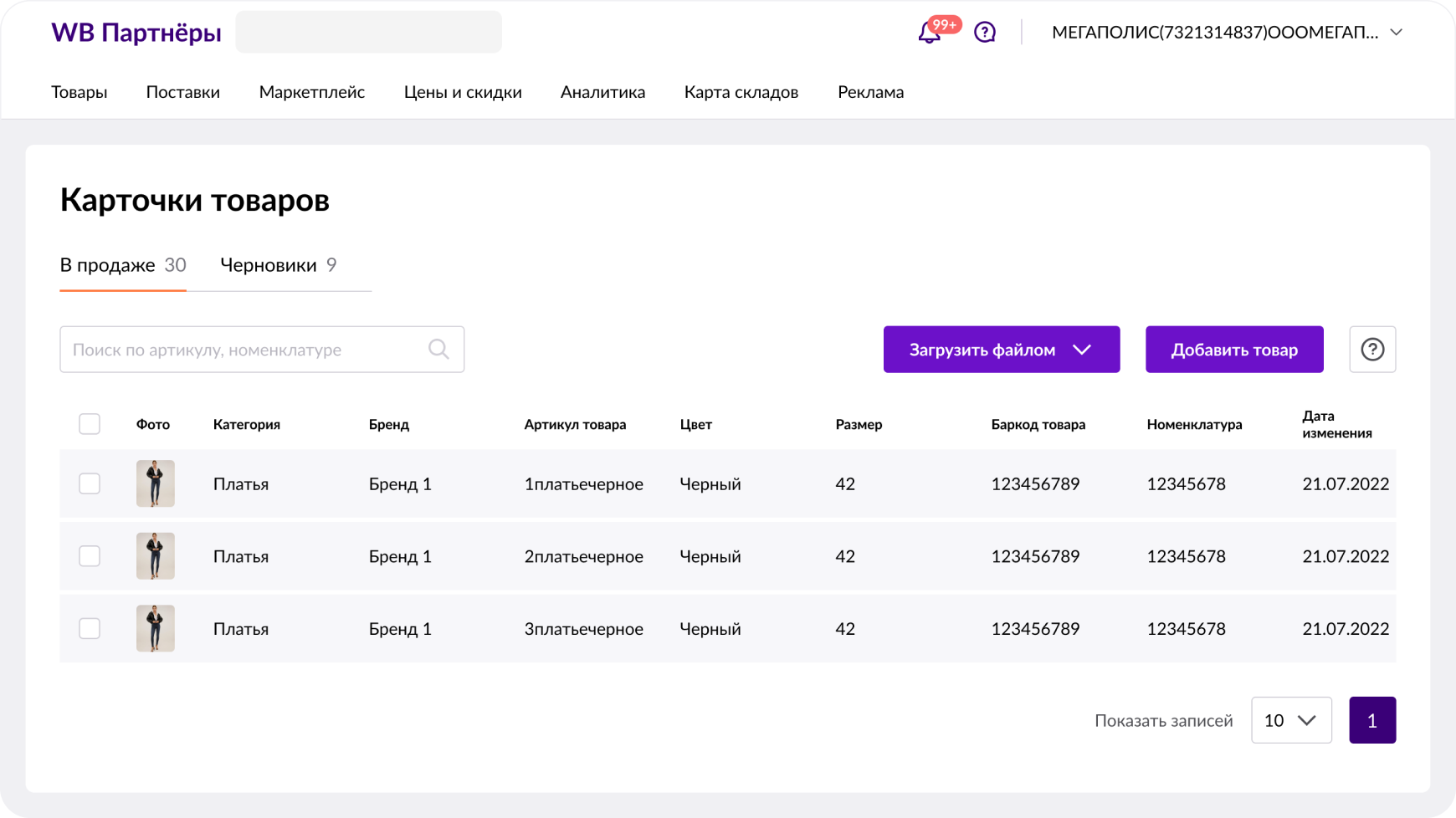Screen dimensions: 1456x818
Task: Click the header help question mark icon
Action: click(985, 33)
